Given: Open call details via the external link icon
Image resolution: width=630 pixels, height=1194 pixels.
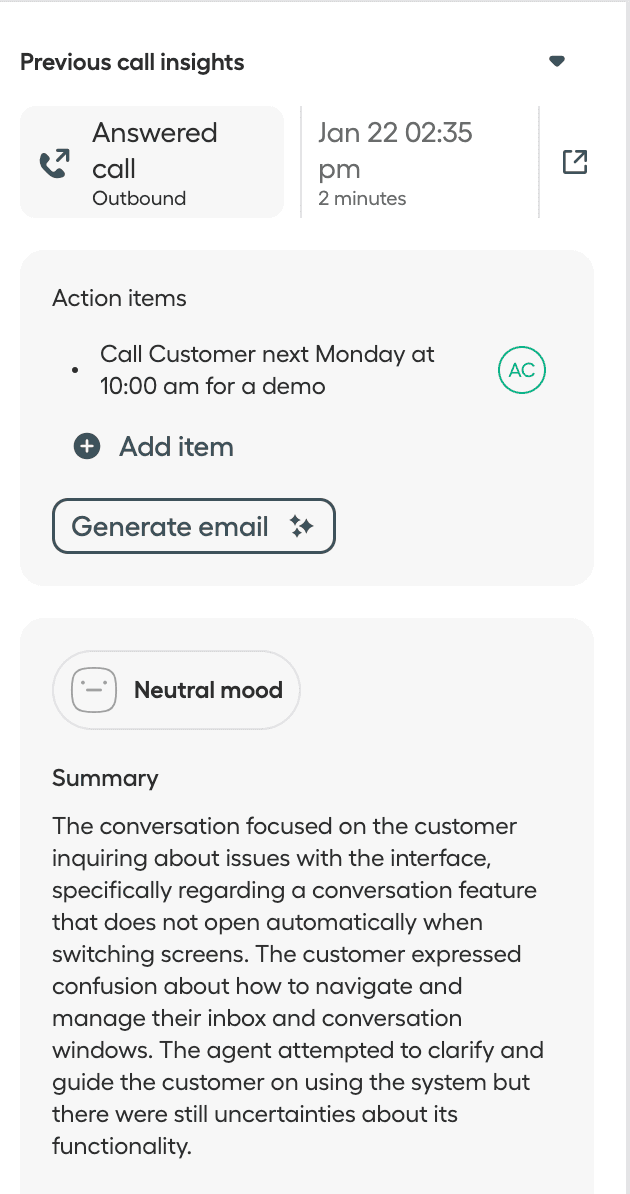Looking at the screenshot, I should tap(575, 161).
